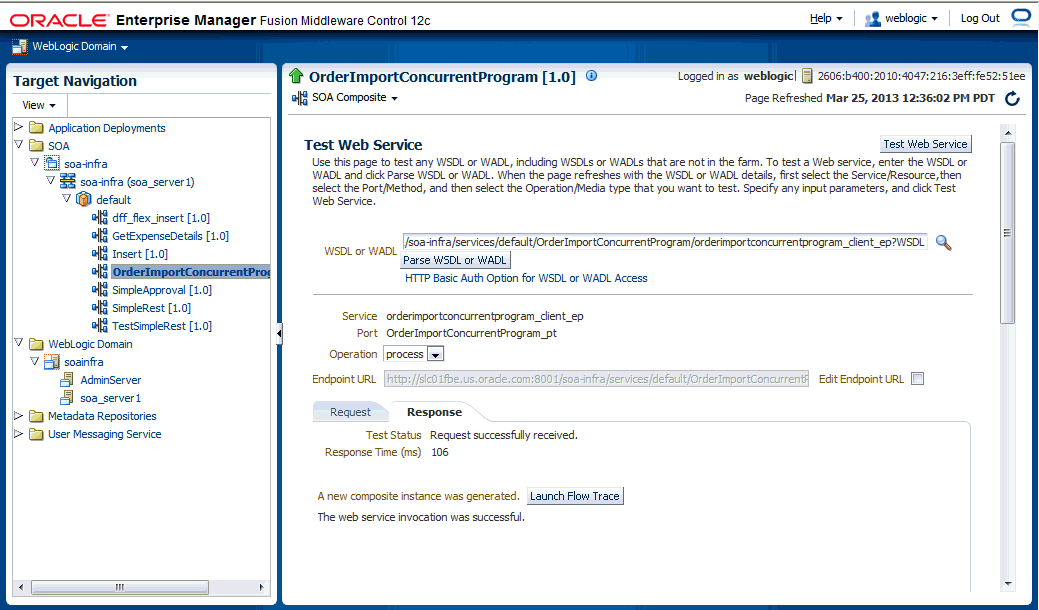
Task: Click the chat bubble icon near Log Out
Action: [1021, 17]
